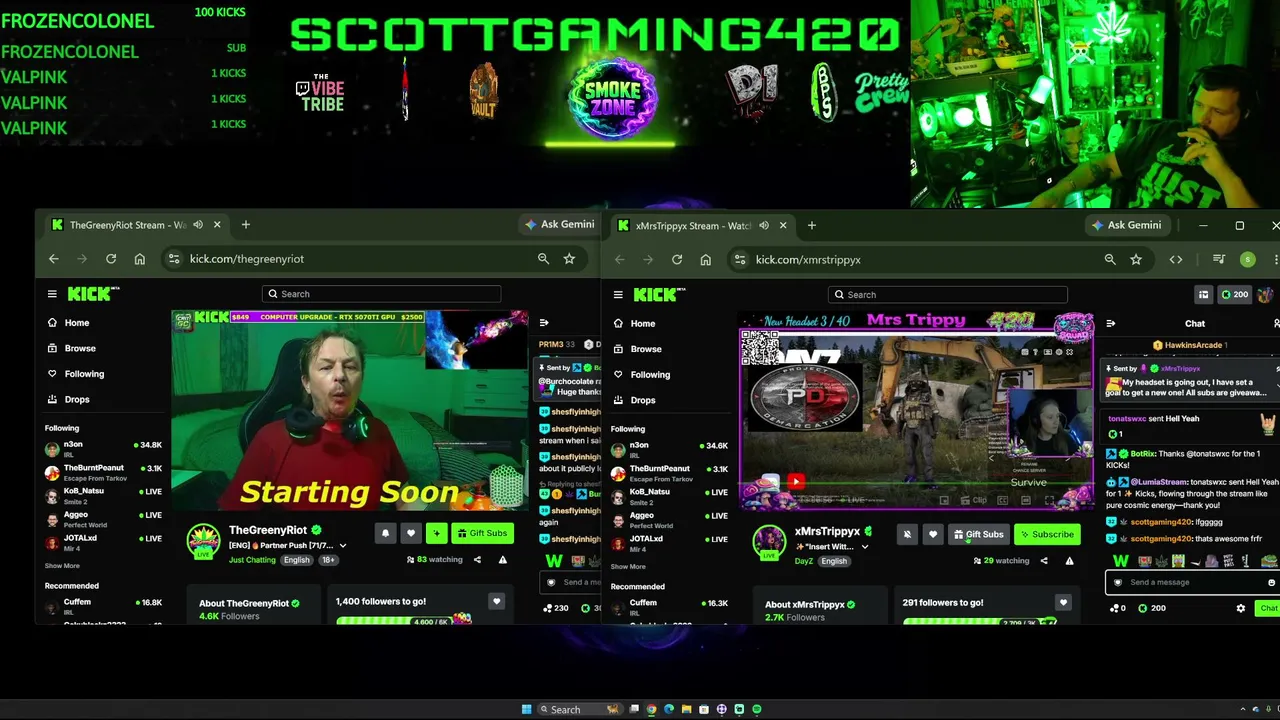Viewport: 1280px width, 720px height.
Task: Open the code brackets icon in xMrsTrippyx browser toolbar
Action: click(1176, 260)
